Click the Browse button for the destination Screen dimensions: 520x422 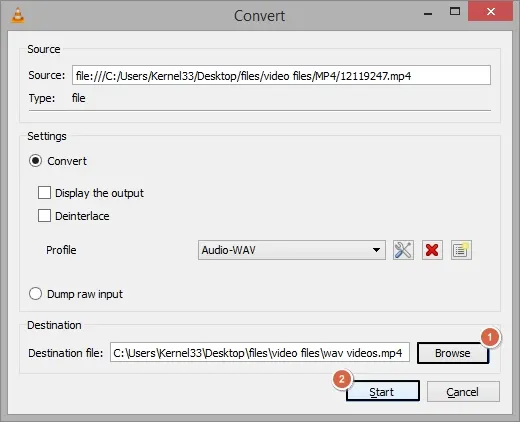(x=453, y=353)
